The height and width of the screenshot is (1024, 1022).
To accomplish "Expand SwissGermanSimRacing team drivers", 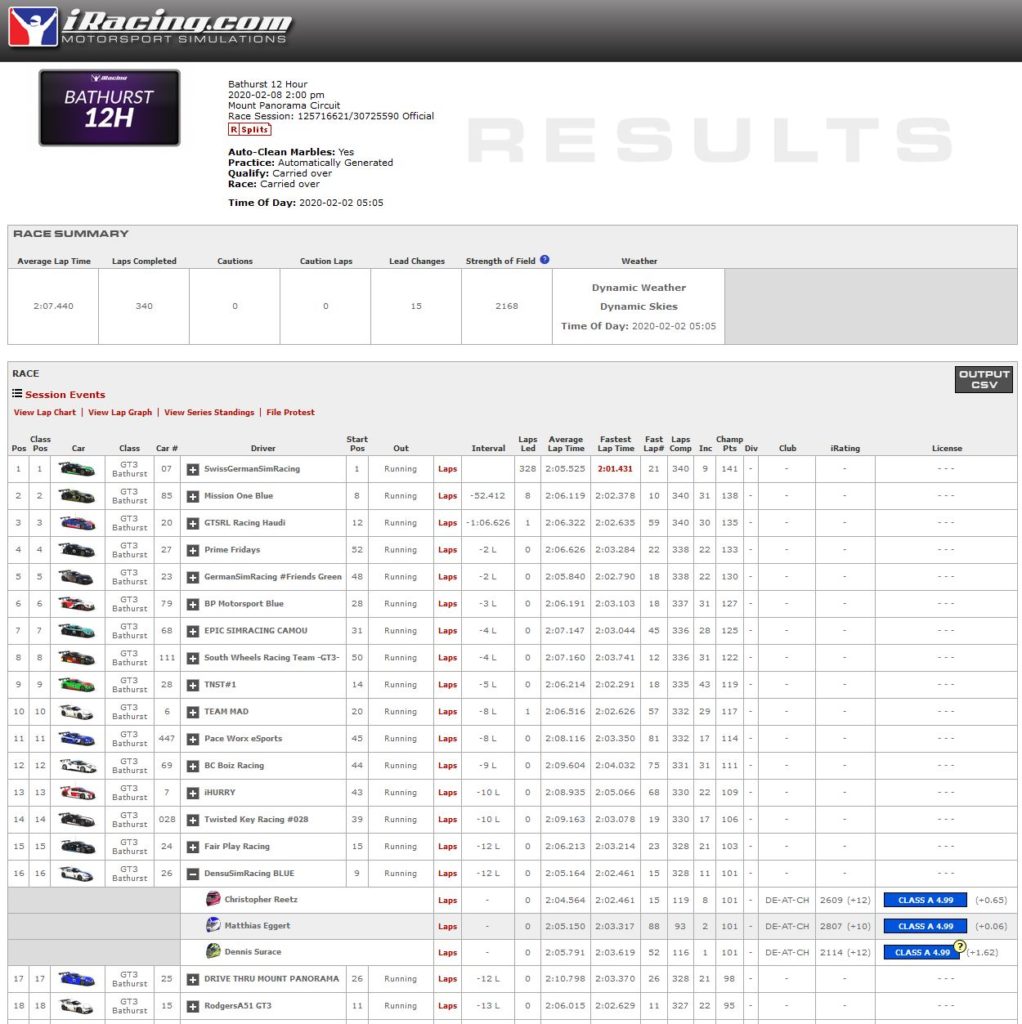I will (x=193, y=470).
